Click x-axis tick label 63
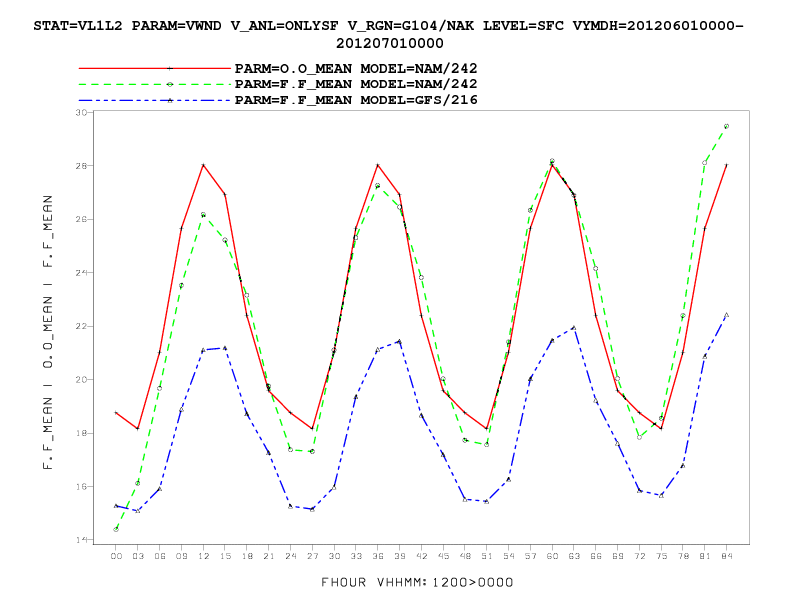This screenshot has height=612, width=792. tap(574, 556)
